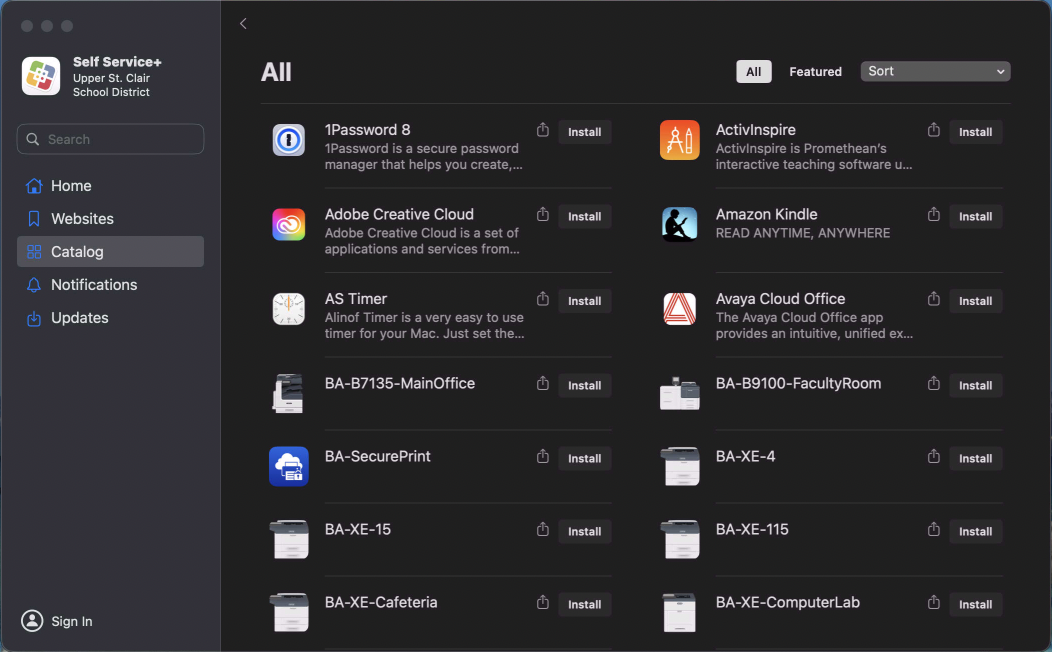Go to the Updates section
The height and width of the screenshot is (652, 1052).
[x=80, y=318]
